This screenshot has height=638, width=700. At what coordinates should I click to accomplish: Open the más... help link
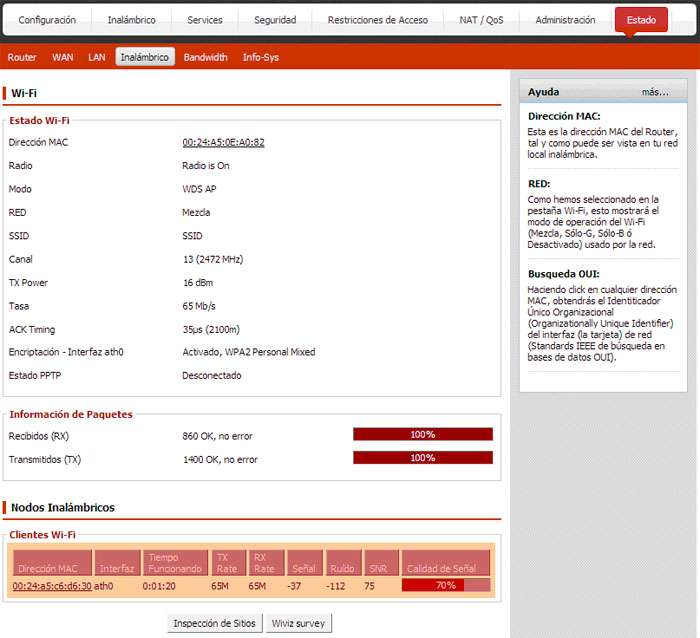tap(655, 92)
